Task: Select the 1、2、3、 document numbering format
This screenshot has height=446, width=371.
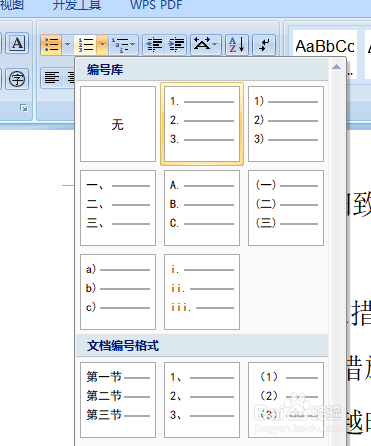Action: coord(202,400)
